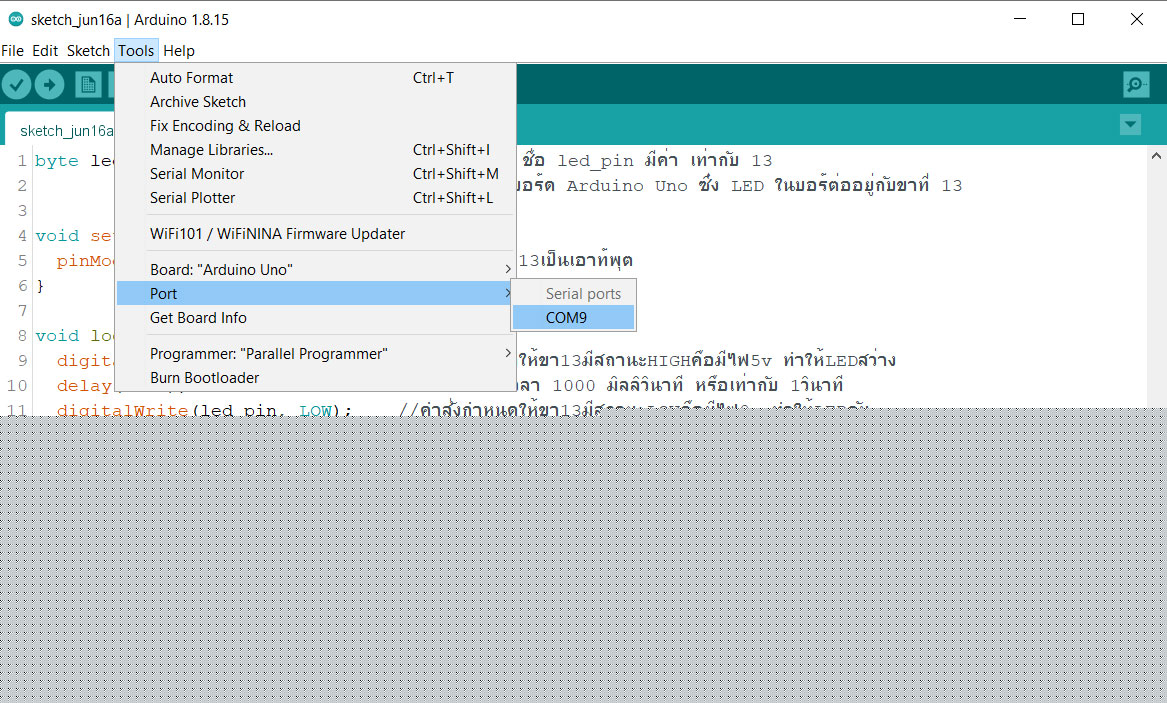Screen dimensions: 1167x703
Task: Open the Help menu
Action: [x=179, y=51]
